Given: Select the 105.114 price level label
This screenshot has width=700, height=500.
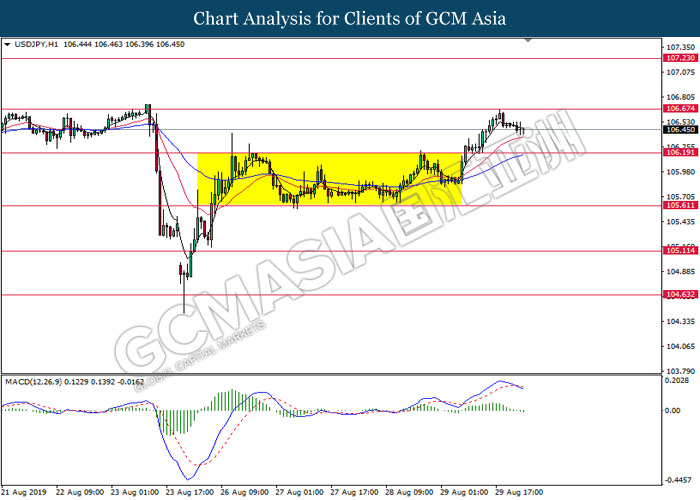Looking at the screenshot, I should tap(680, 251).
